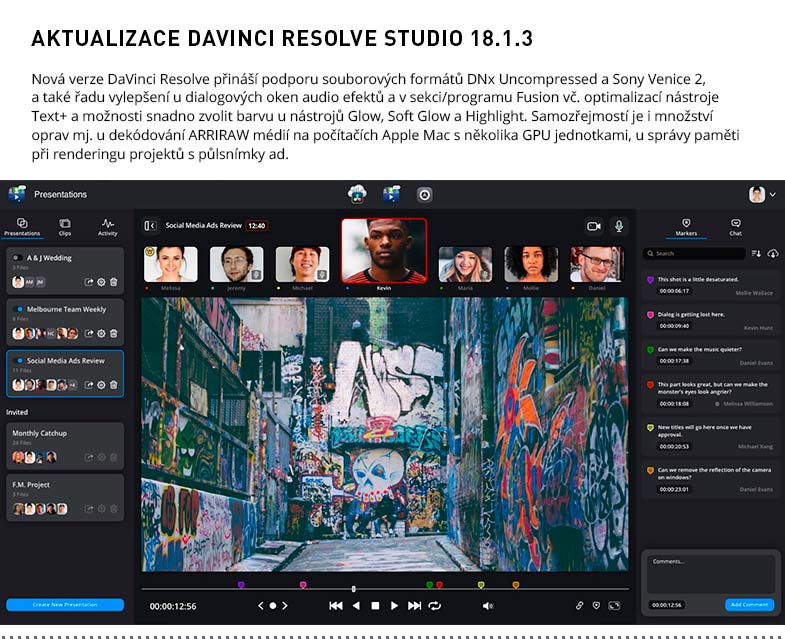
Task: Play in reverse
Action: pyautogui.click(x=356, y=606)
